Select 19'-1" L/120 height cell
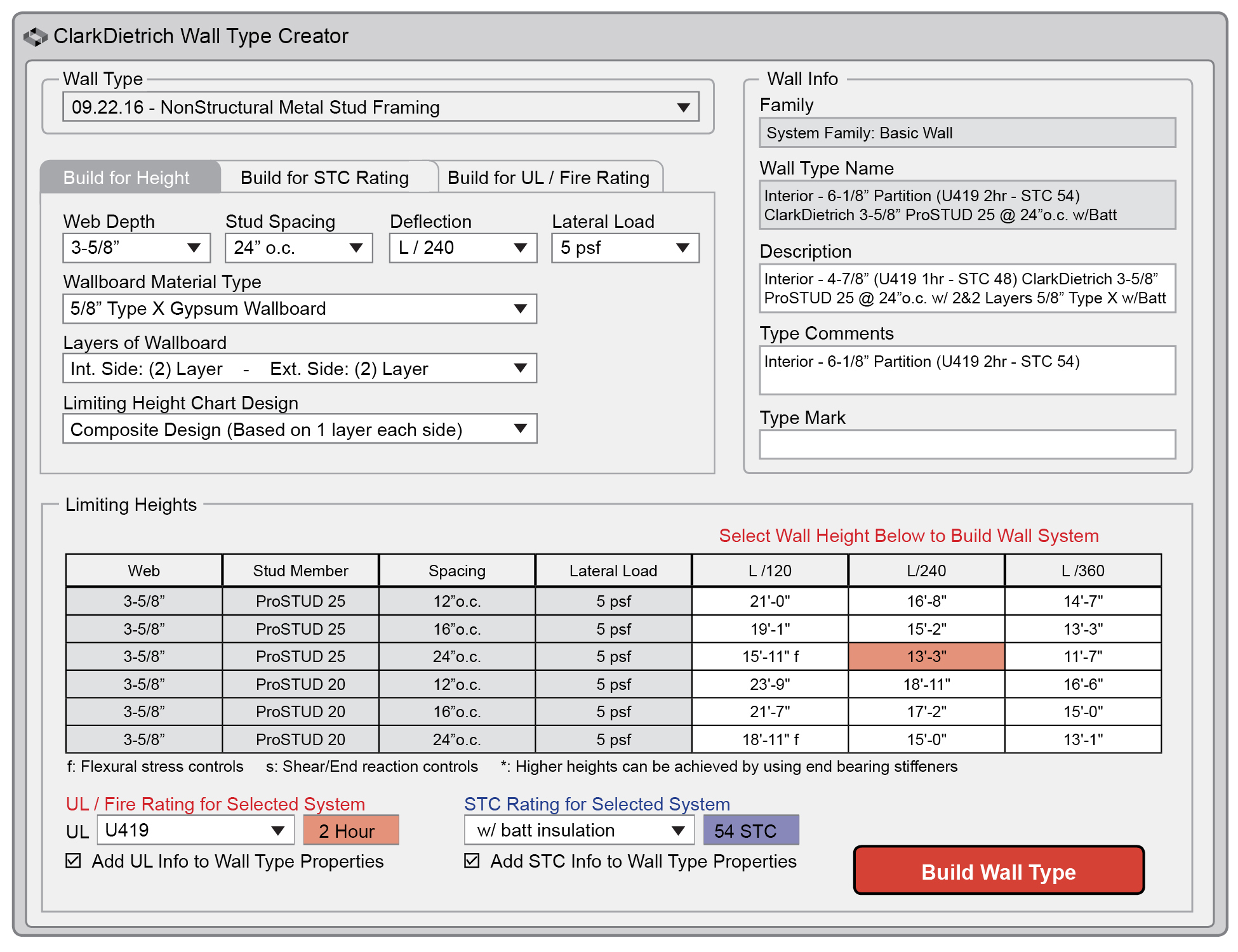 pyautogui.click(x=770, y=629)
